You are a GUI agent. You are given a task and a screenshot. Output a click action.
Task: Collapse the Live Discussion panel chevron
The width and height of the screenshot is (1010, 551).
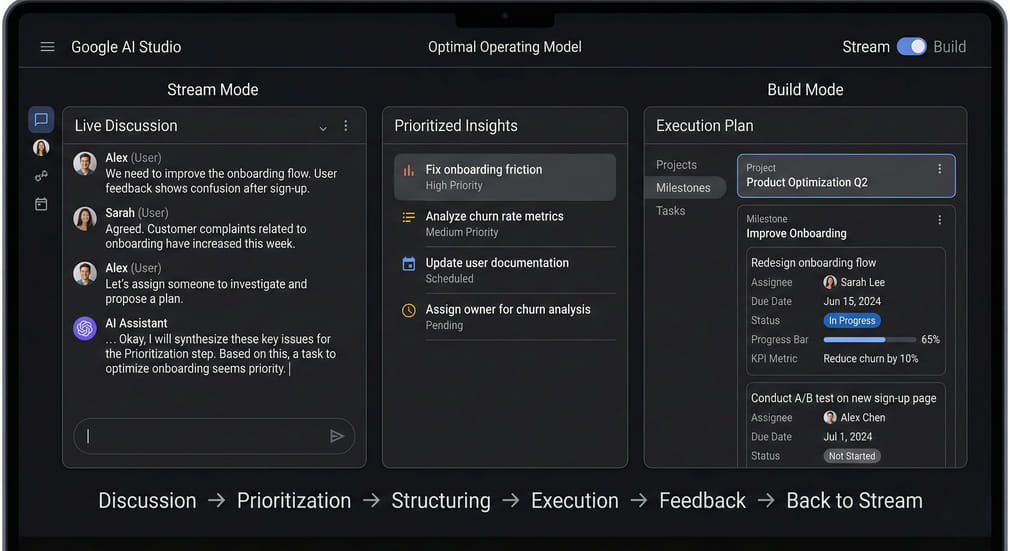click(323, 128)
